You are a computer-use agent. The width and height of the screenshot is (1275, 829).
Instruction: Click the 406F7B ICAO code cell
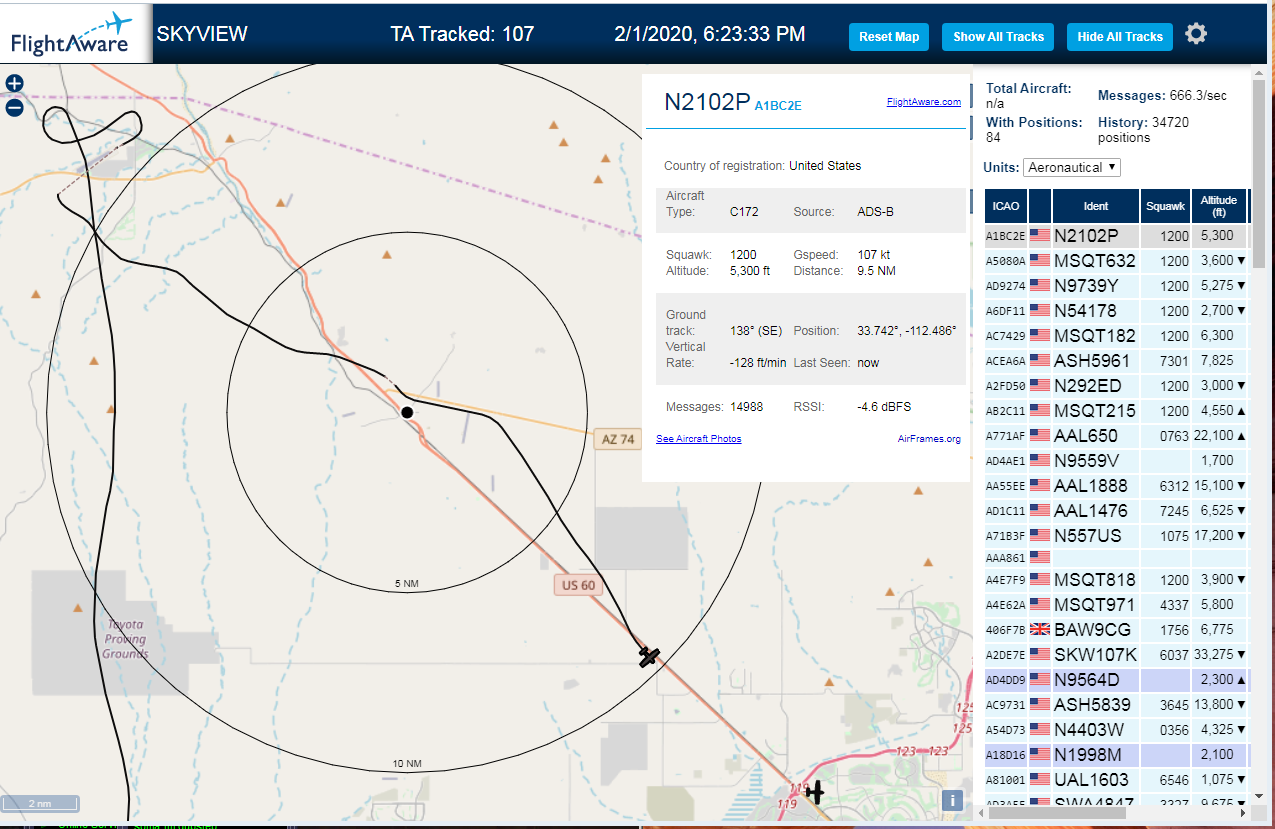pos(1006,630)
